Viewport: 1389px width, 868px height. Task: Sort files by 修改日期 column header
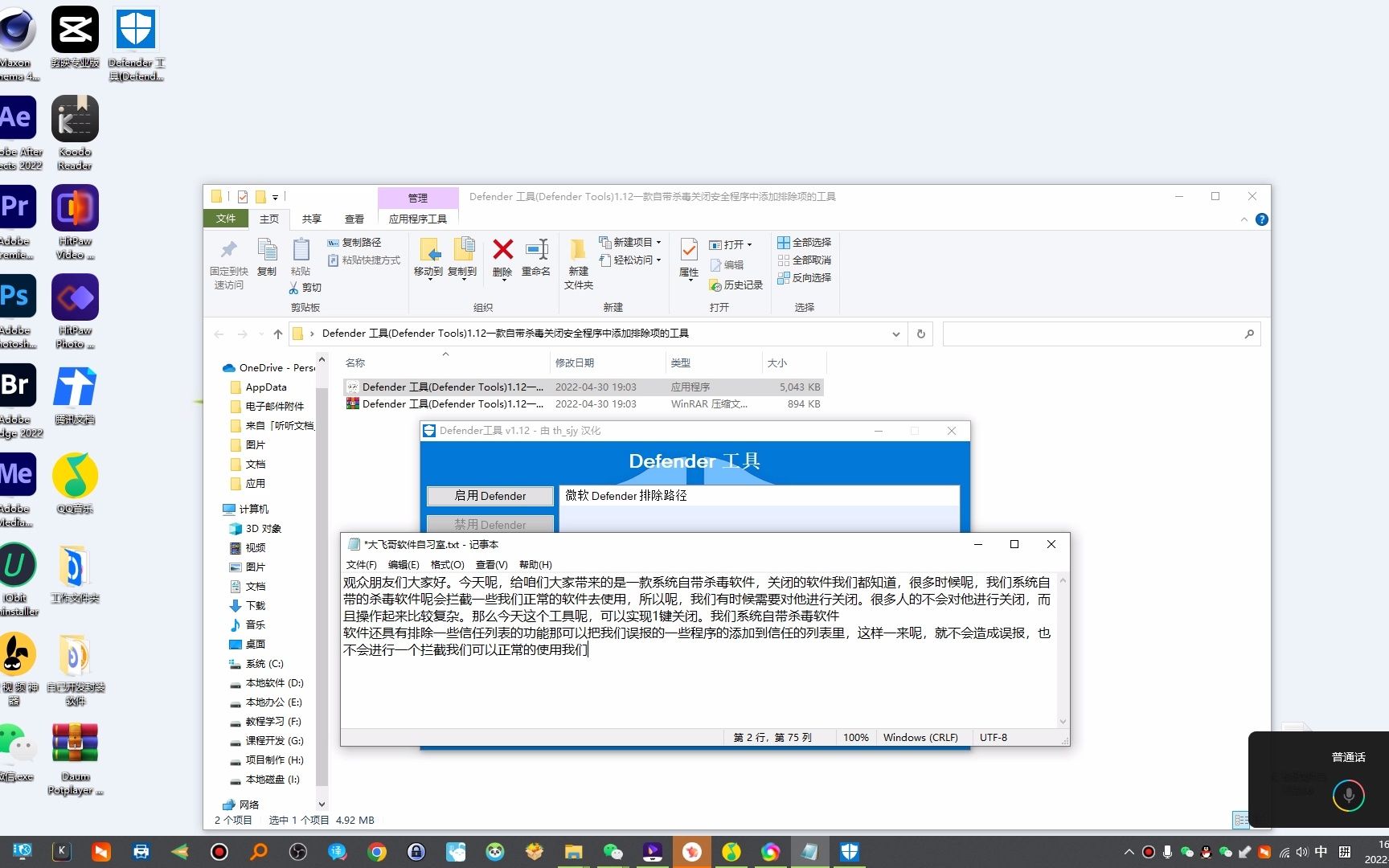coord(607,363)
